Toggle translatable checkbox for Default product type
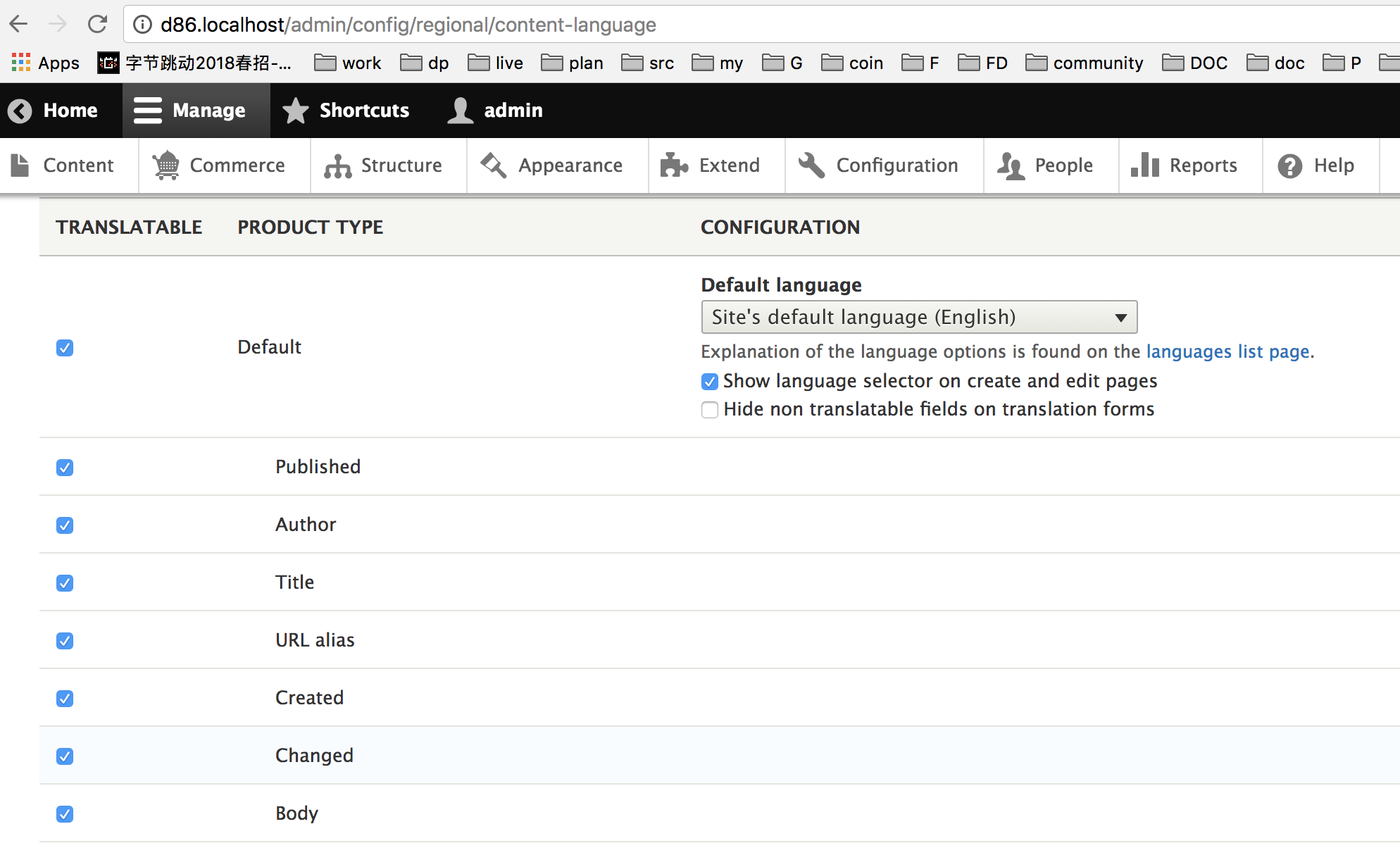This screenshot has height=855, width=1400. (x=65, y=347)
